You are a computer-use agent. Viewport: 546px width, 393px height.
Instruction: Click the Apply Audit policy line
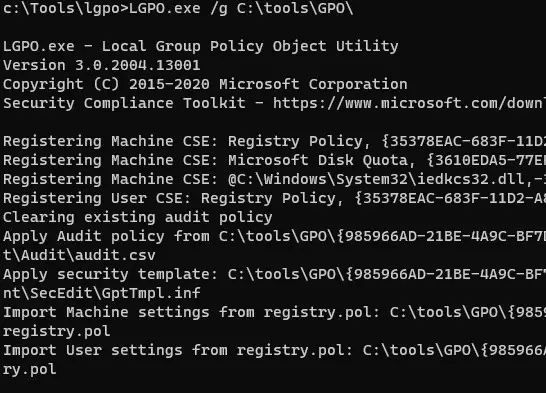tap(274, 236)
